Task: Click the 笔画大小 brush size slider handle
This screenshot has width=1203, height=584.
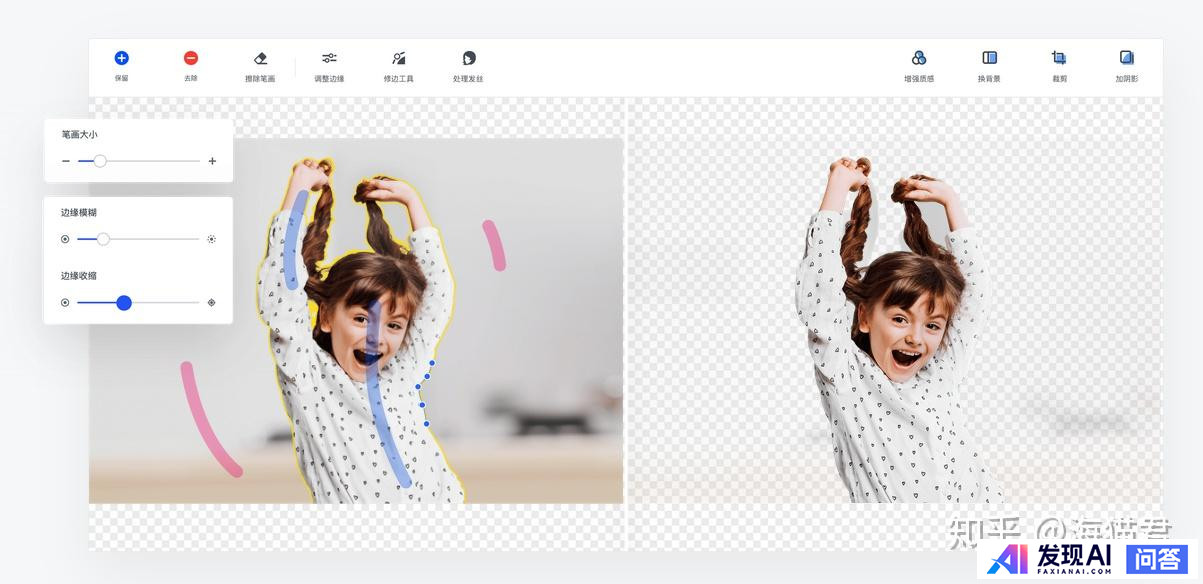Action: 100,161
